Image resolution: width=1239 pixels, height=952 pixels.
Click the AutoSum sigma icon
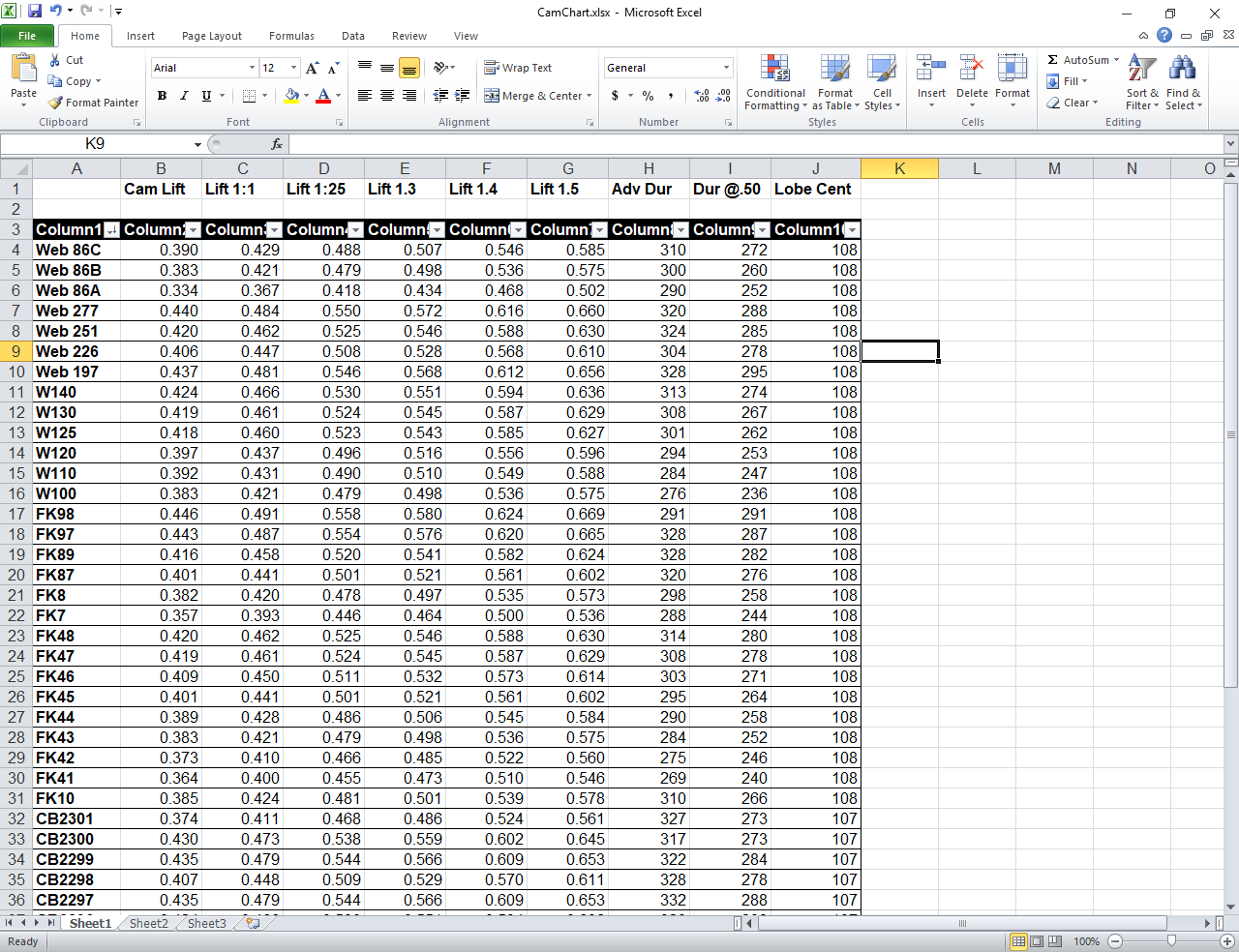click(x=1053, y=60)
